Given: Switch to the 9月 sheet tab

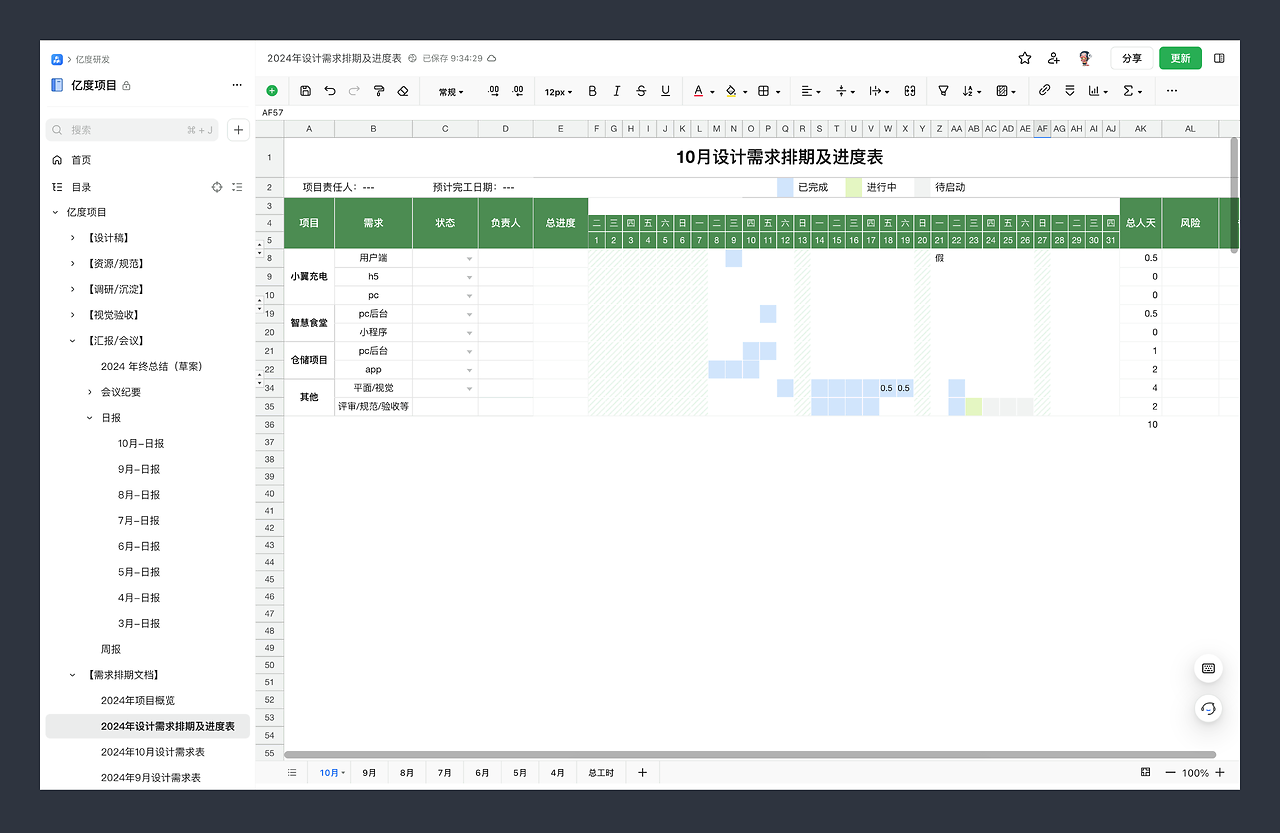Looking at the screenshot, I should tap(369, 773).
